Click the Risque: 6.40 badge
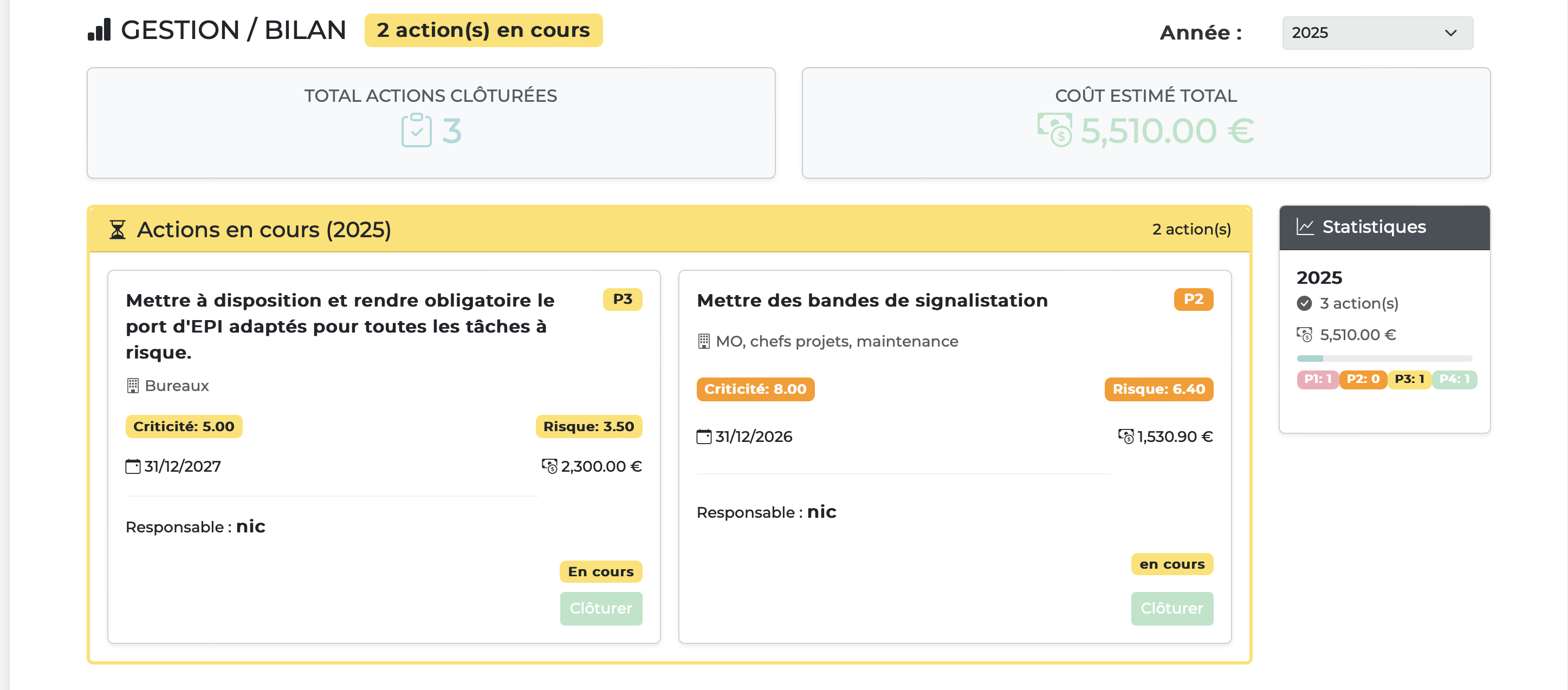The image size is (1568, 690). pos(1158,389)
